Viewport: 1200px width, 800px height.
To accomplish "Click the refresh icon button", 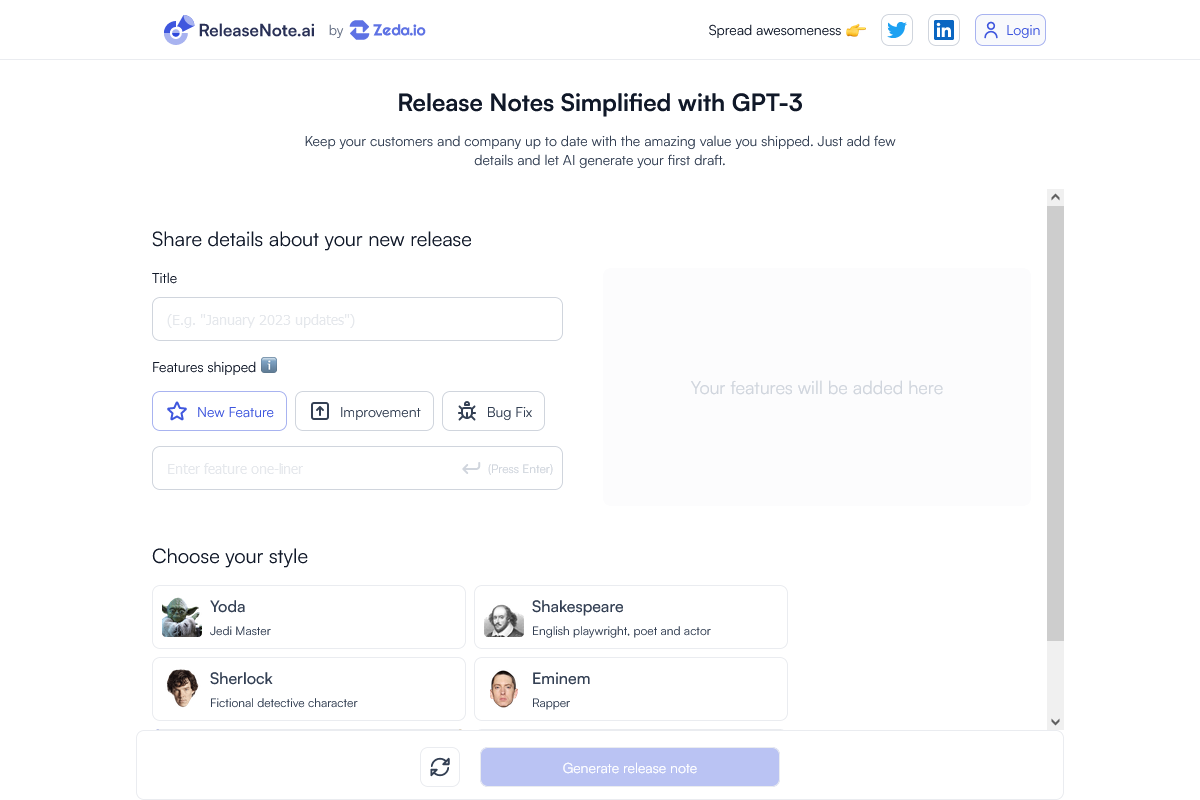I will [x=440, y=767].
